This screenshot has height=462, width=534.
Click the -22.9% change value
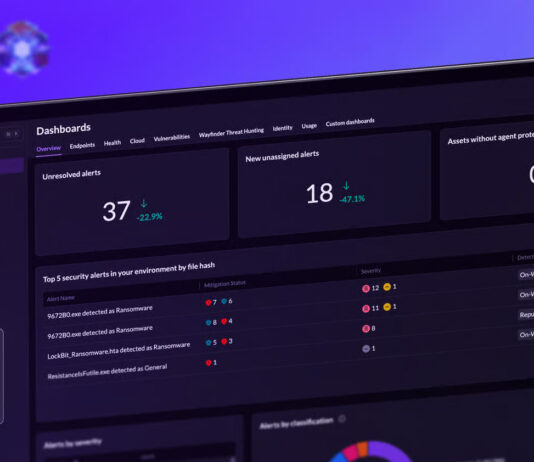[150, 217]
